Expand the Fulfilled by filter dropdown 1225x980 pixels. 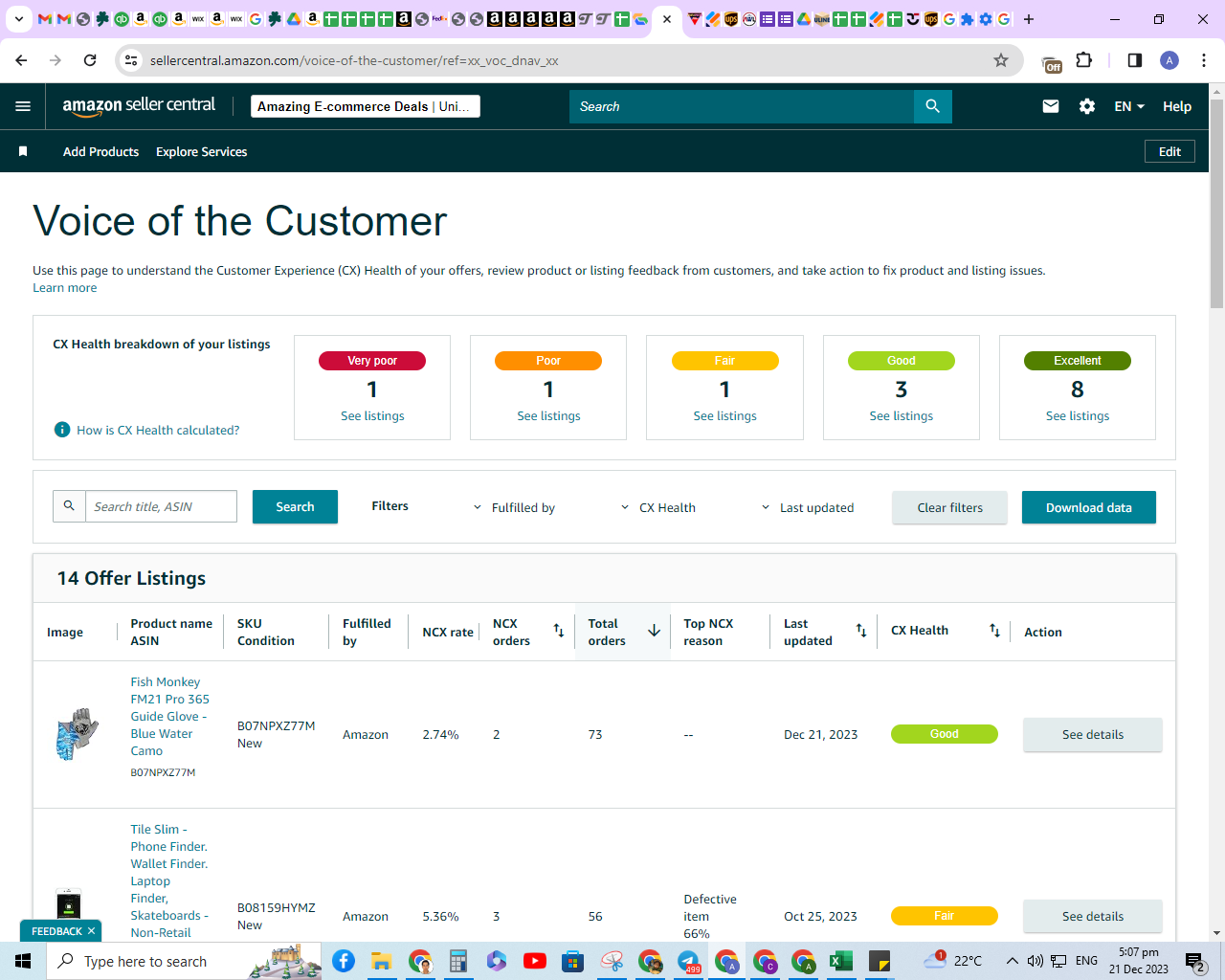pyautogui.click(x=514, y=507)
